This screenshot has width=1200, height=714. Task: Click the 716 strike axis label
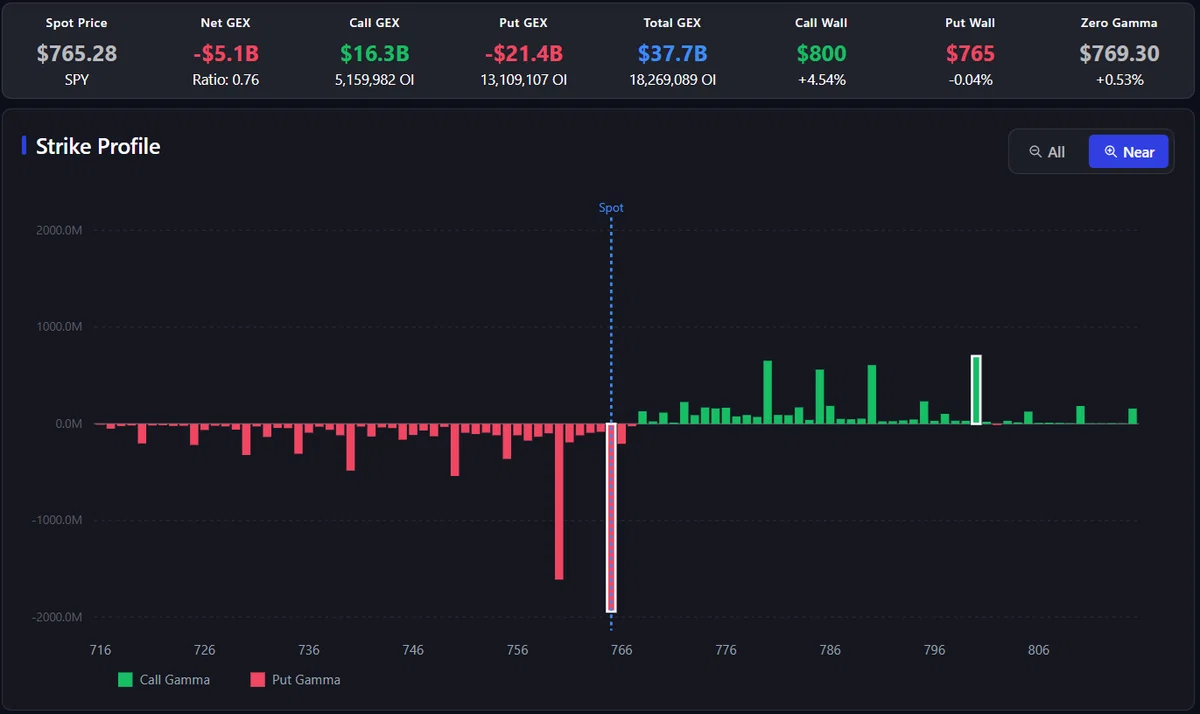coord(100,650)
